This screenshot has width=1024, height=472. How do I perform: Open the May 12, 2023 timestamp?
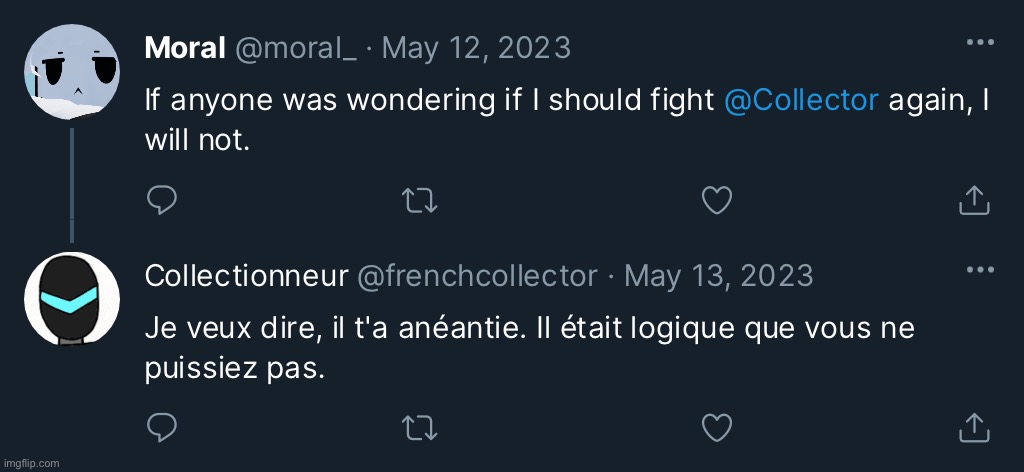click(x=476, y=47)
